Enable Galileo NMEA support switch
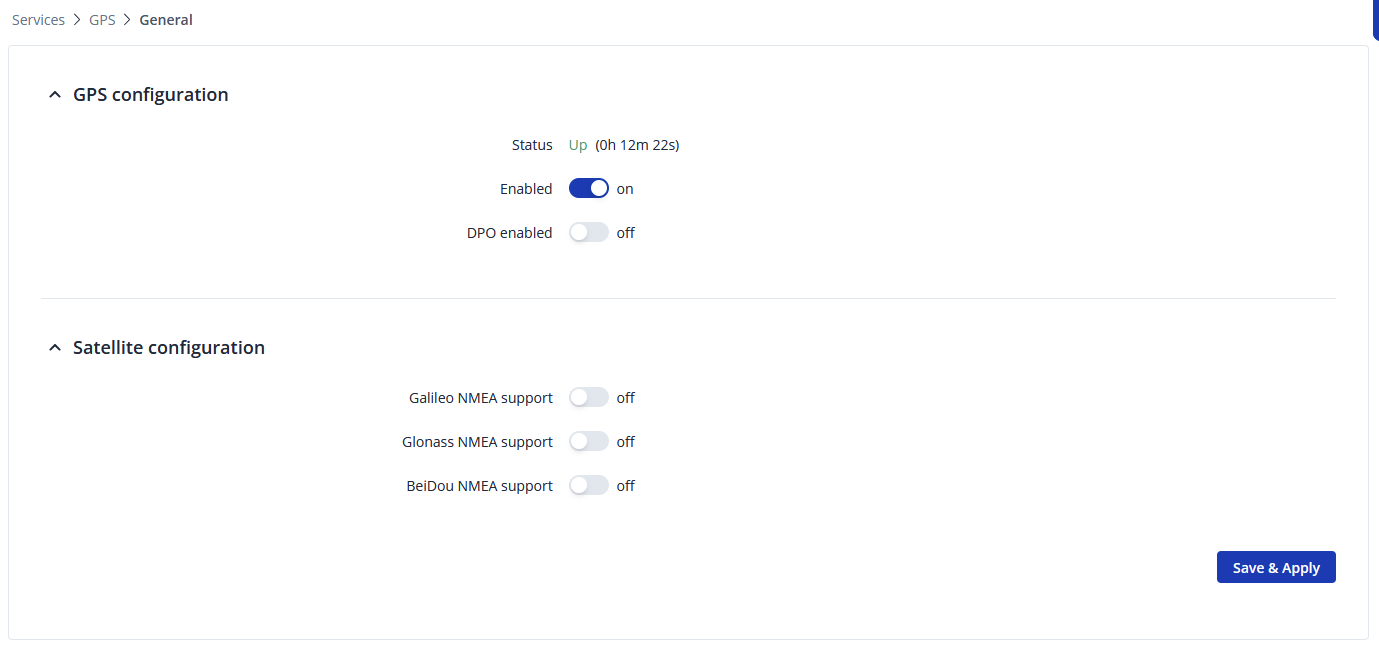Viewport: 1379px width, 645px height. (x=588, y=398)
